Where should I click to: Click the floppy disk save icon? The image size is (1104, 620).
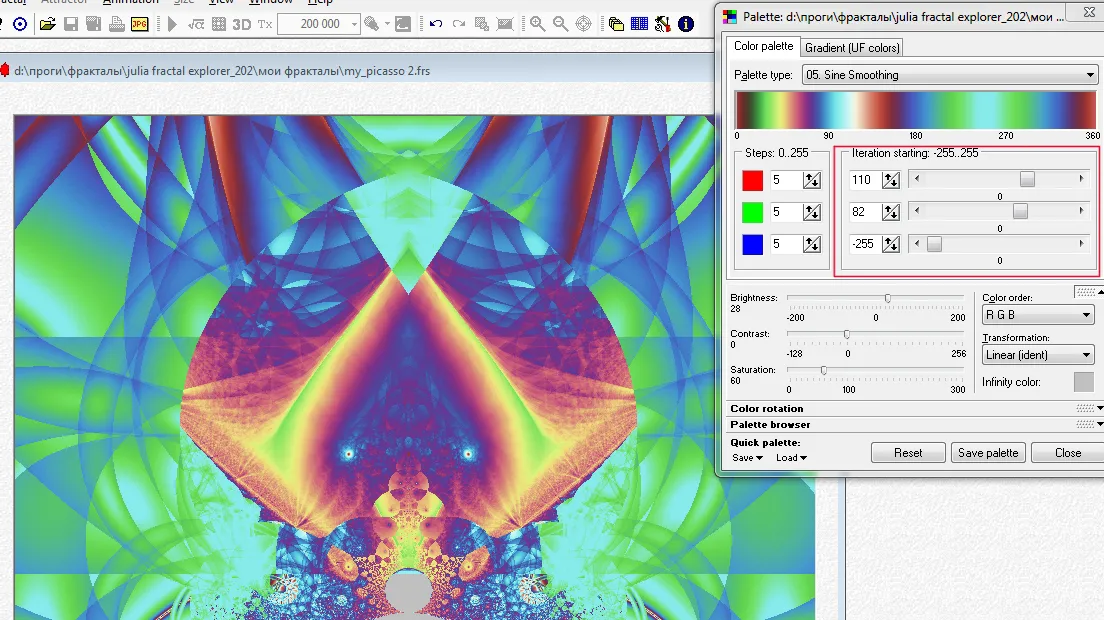click(x=71, y=24)
